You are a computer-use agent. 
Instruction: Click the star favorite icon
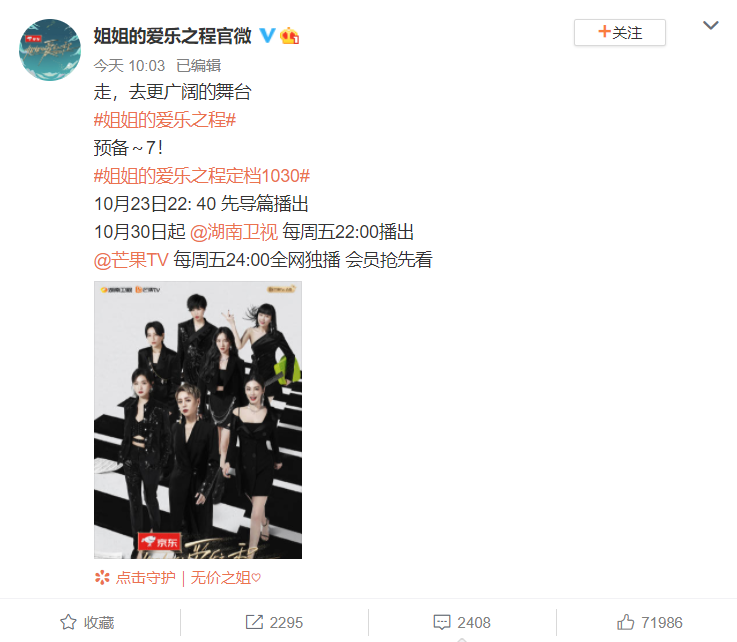pos(68,622)
